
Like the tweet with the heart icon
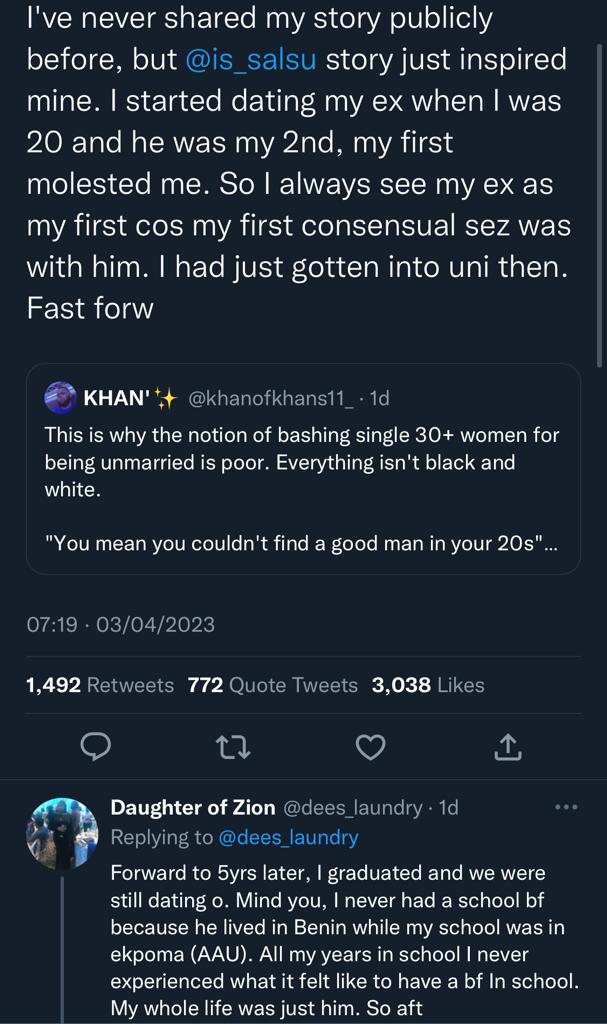point(371,745)
